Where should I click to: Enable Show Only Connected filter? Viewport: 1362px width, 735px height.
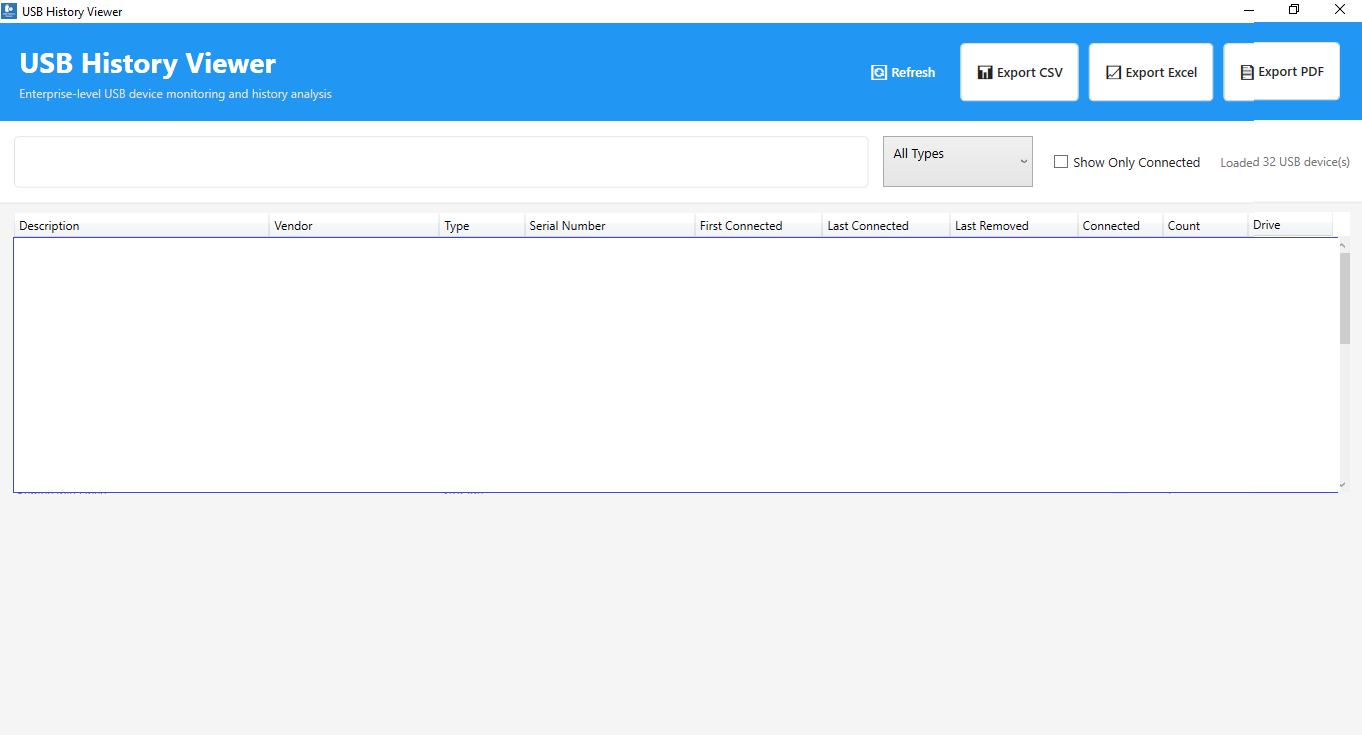[1061, 161]
